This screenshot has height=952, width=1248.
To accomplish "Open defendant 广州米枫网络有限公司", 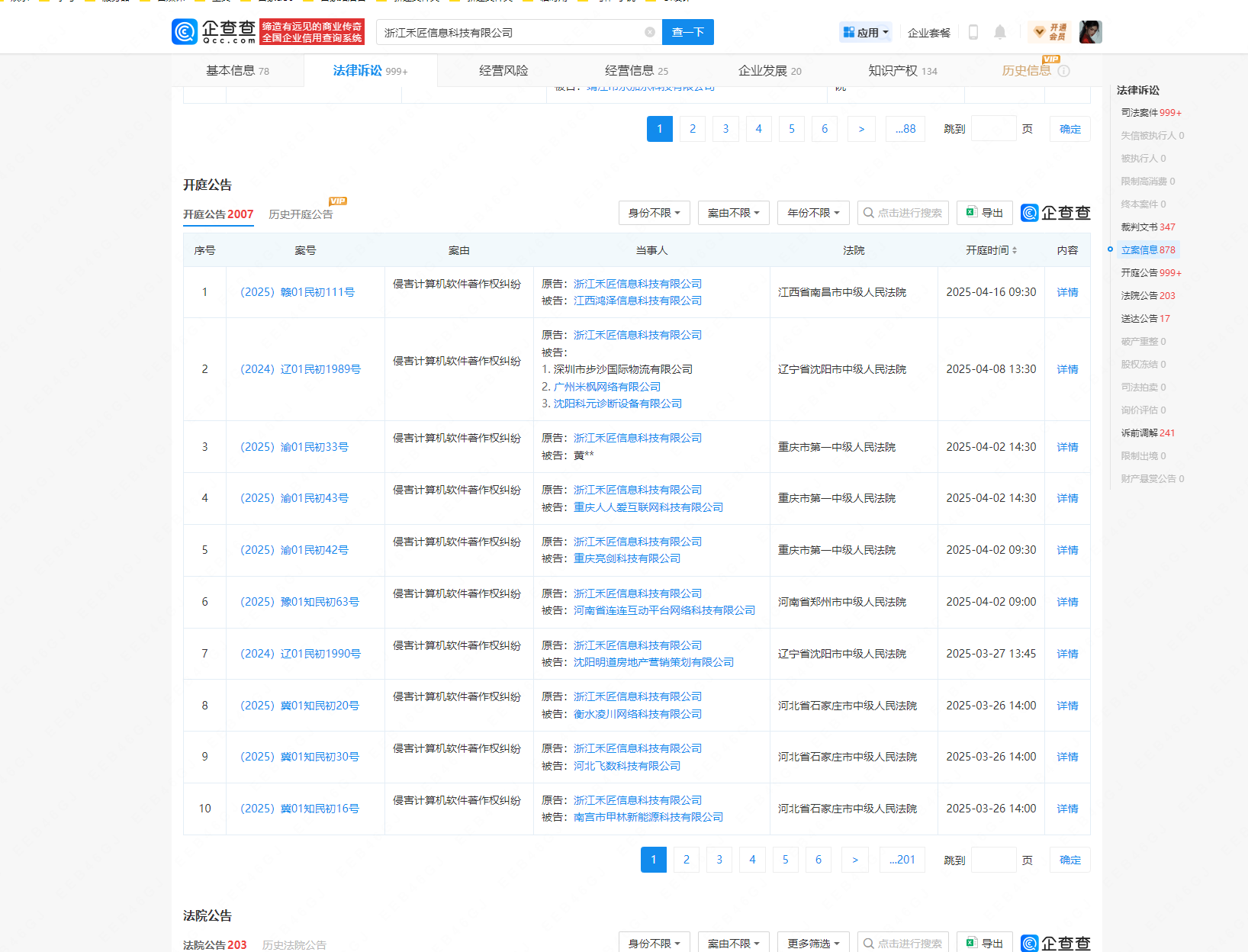I will click(607, 387).
